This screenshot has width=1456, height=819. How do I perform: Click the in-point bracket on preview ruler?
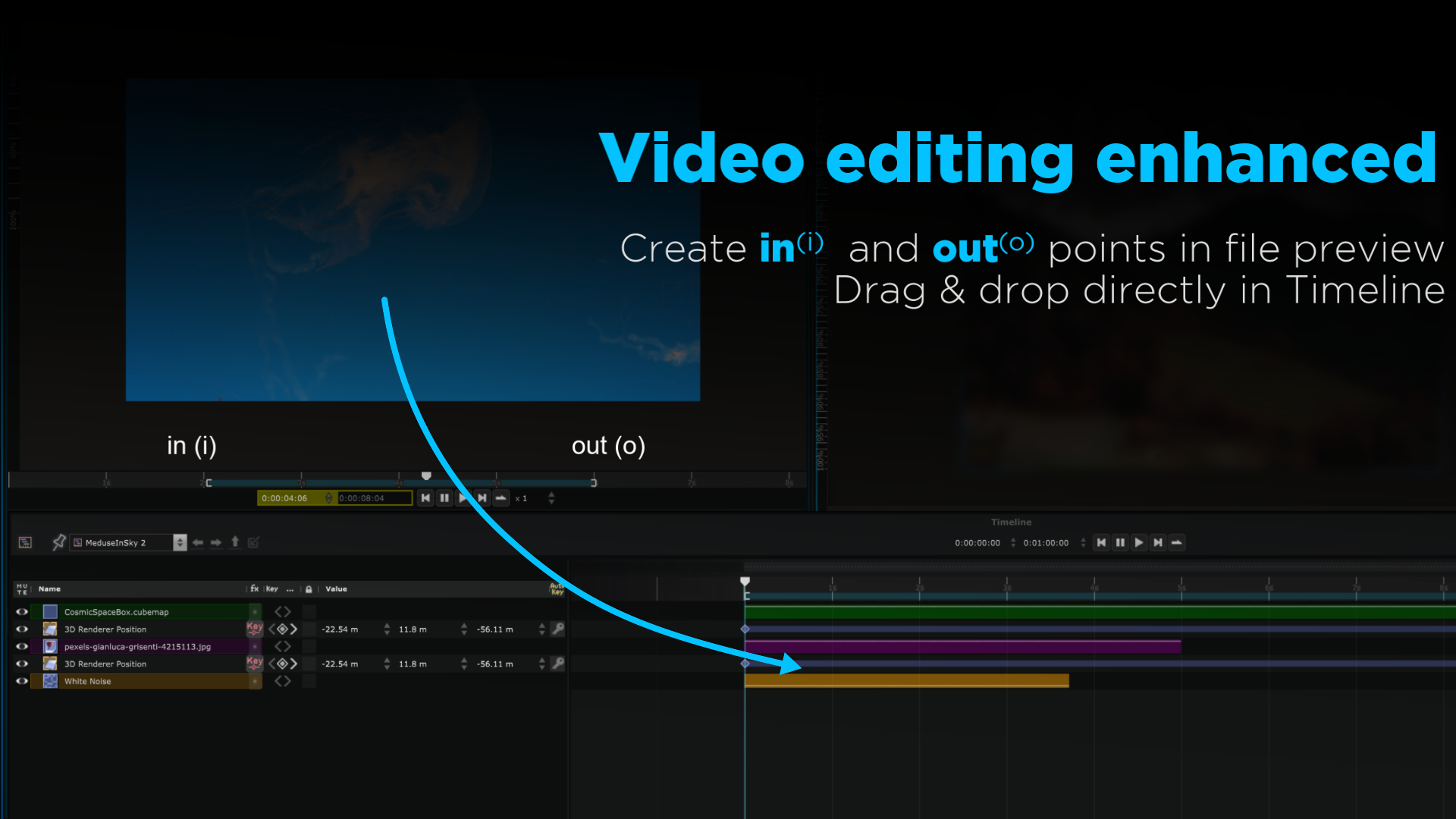click(x=209, y=483)
